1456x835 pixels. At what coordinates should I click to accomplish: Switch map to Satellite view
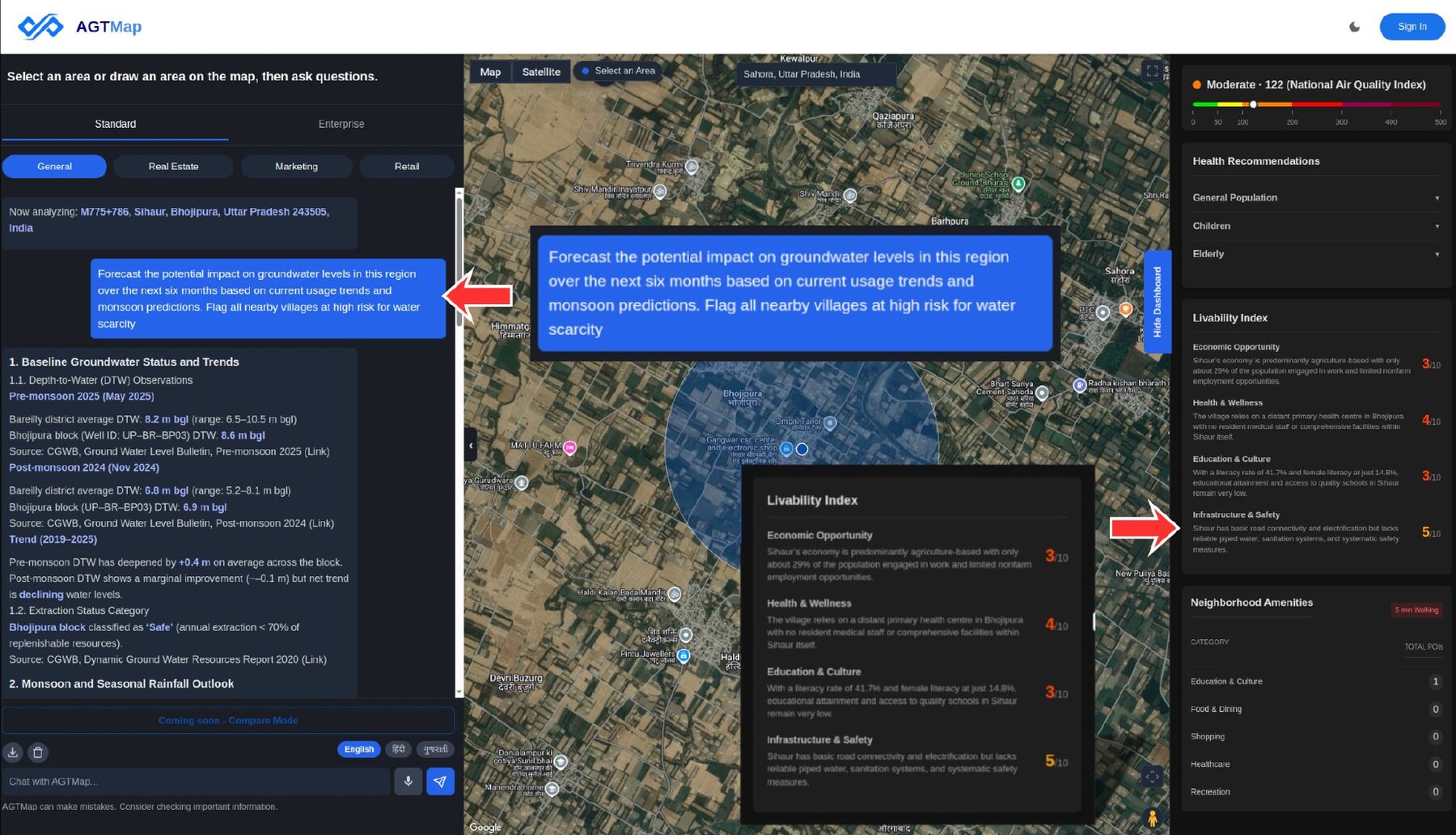tap(541, 72)
